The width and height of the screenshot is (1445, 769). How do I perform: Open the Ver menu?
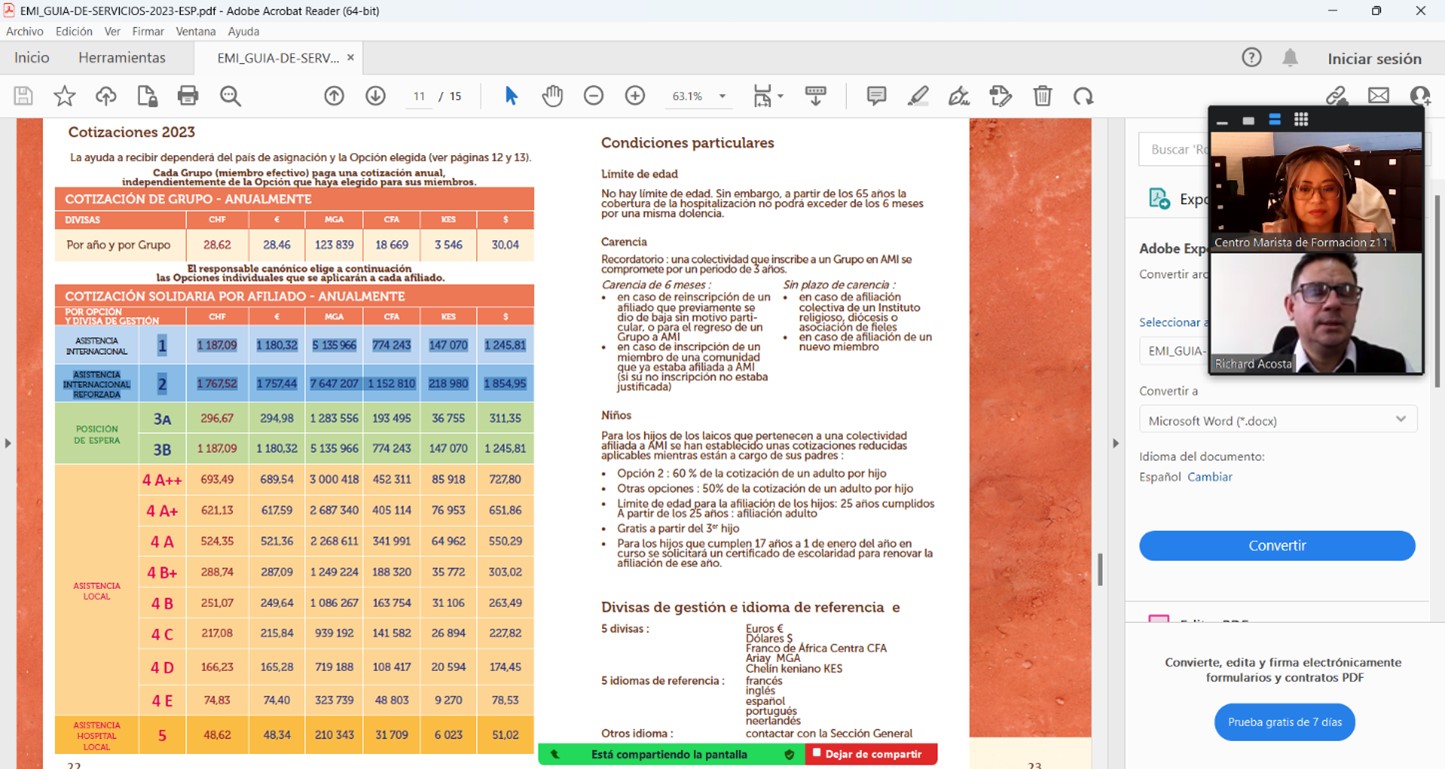click(x=112, y=31)
